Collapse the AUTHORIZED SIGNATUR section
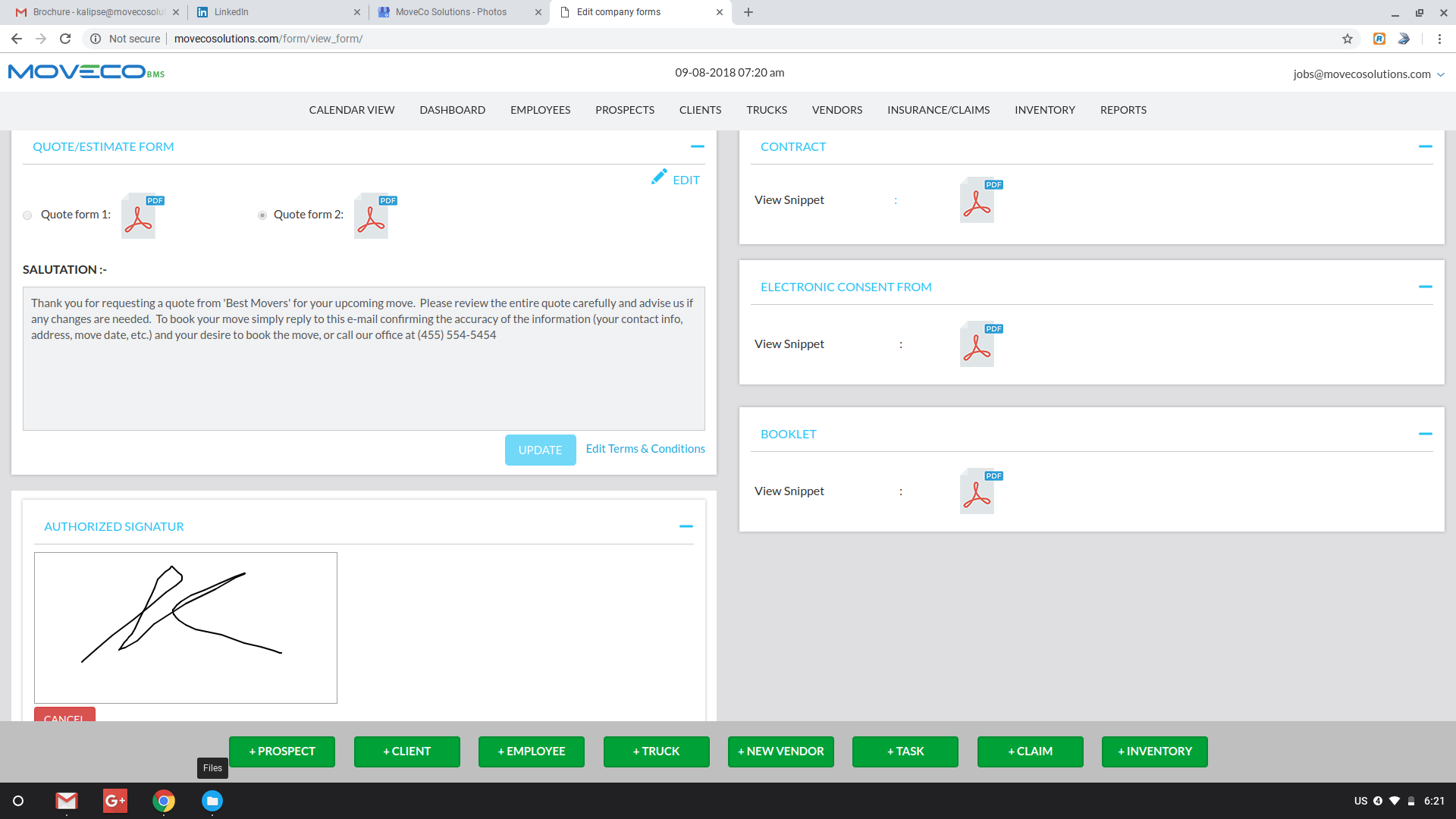The width and height of the screenshot is (1456, 819). (686, 526)
